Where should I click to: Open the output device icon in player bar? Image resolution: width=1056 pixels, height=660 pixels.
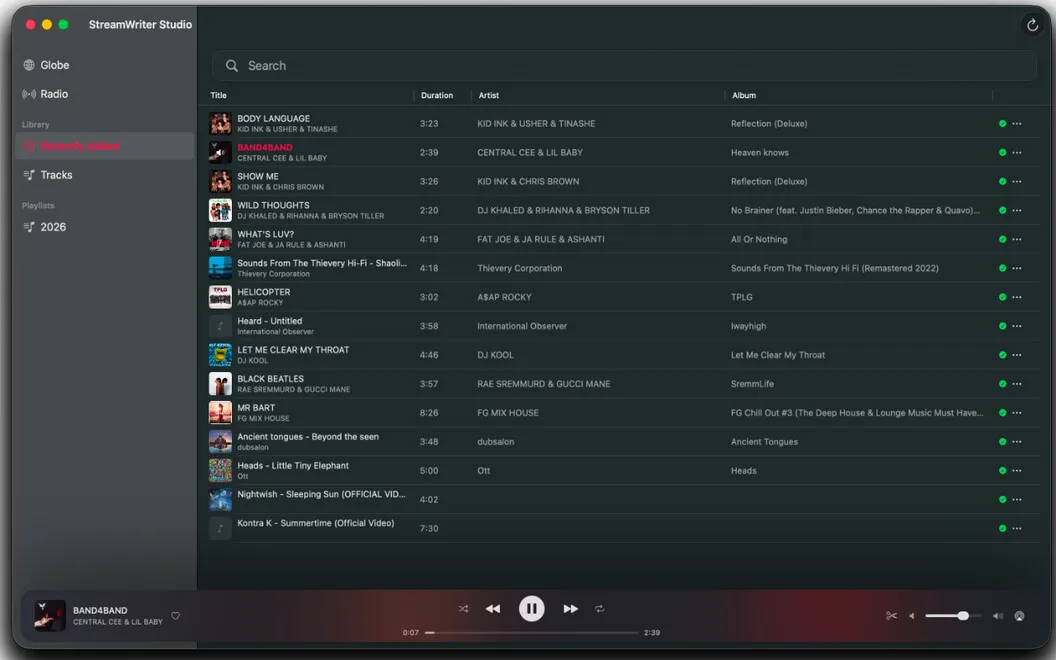[x=1019, y=616]
